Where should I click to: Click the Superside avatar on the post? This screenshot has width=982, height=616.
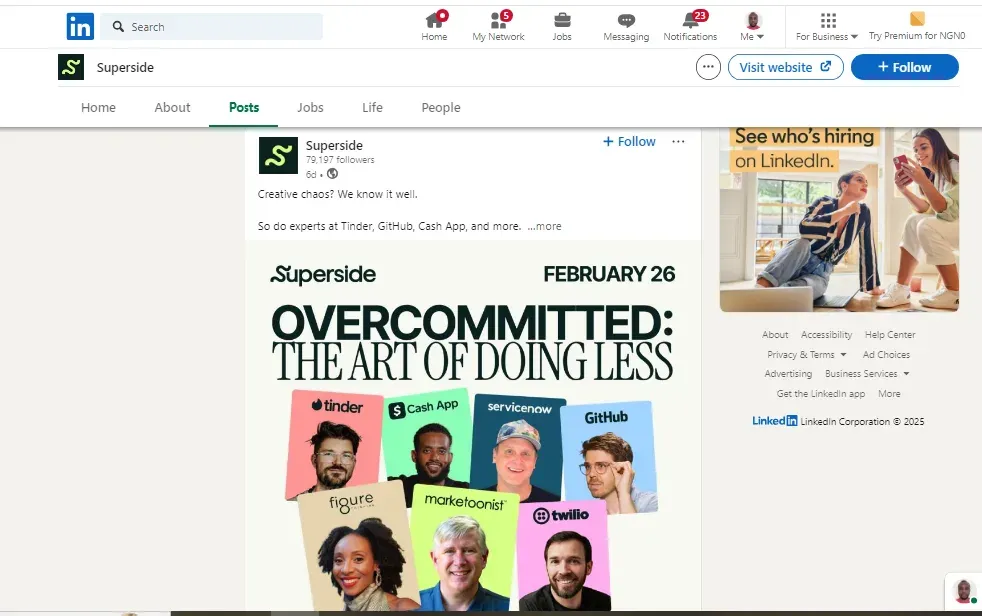point(278,155)
